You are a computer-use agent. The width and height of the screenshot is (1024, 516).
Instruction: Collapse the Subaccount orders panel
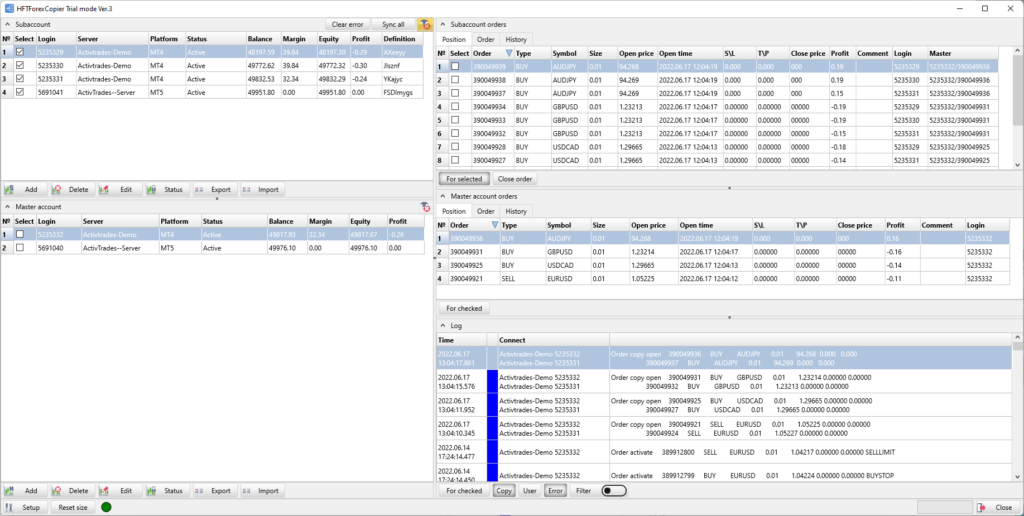(443, 24)
